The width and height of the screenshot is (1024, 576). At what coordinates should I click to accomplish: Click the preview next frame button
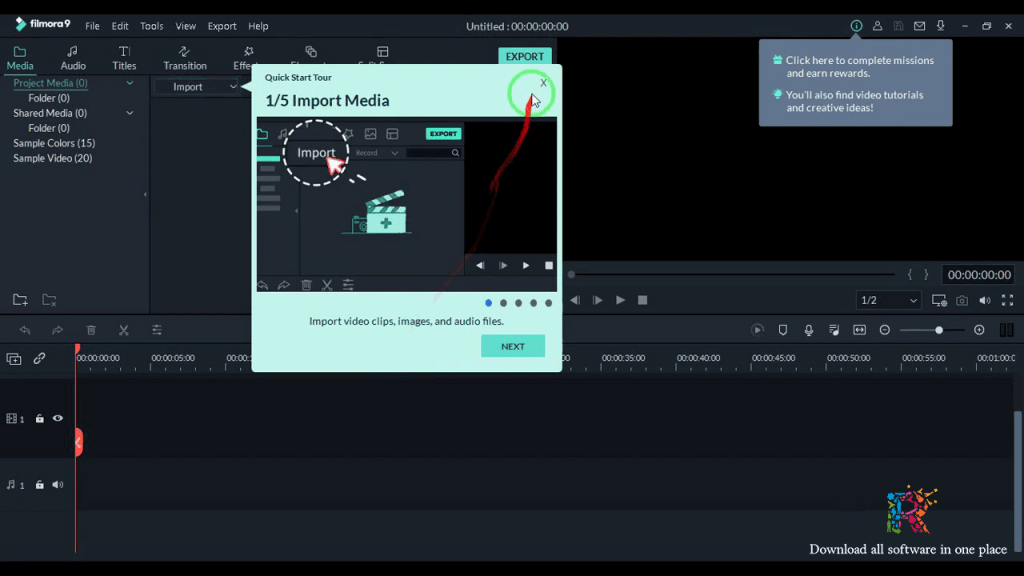(x=597, y=300)
